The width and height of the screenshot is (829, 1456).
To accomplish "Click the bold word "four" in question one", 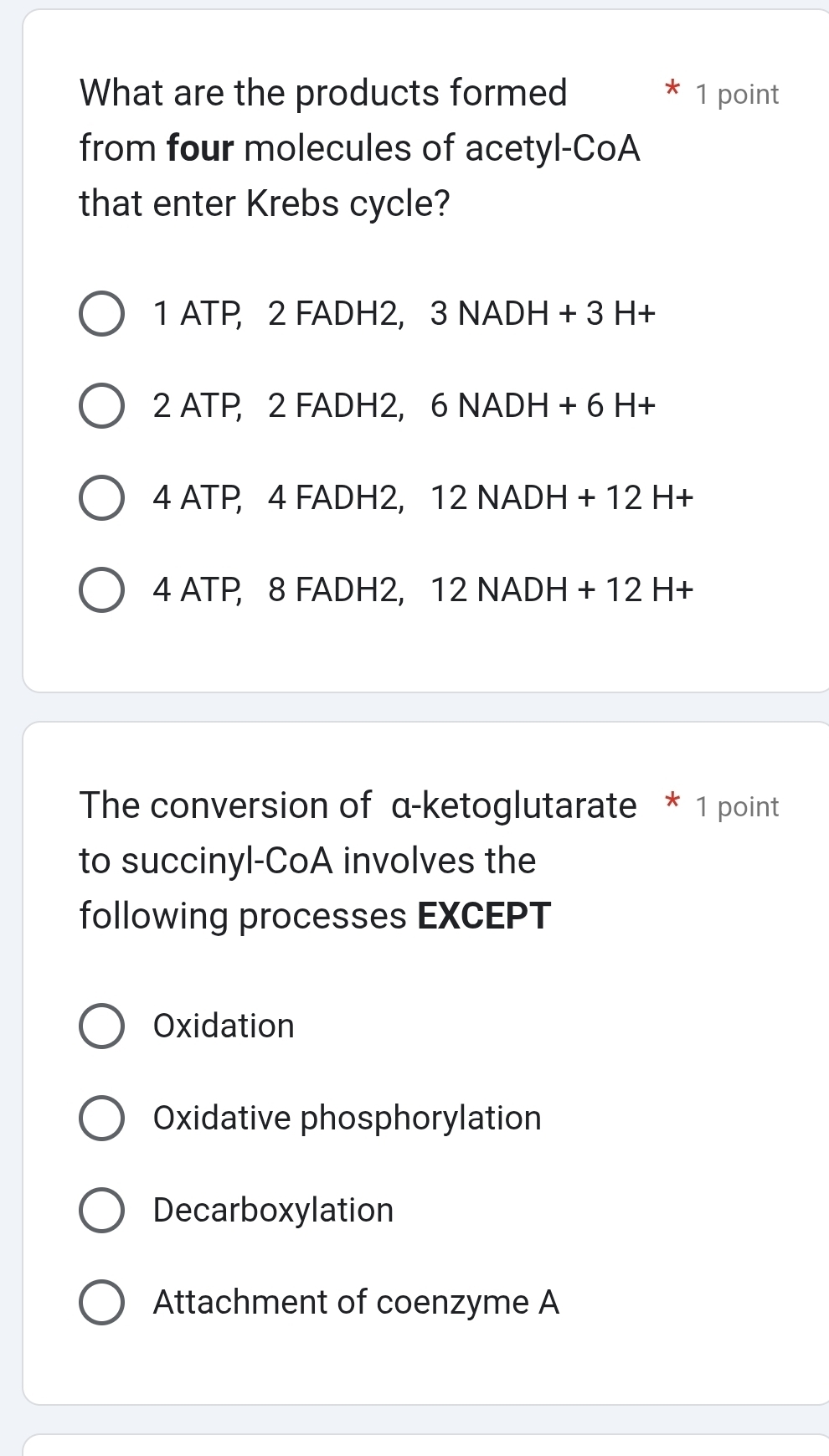I will tap(200, 148).
